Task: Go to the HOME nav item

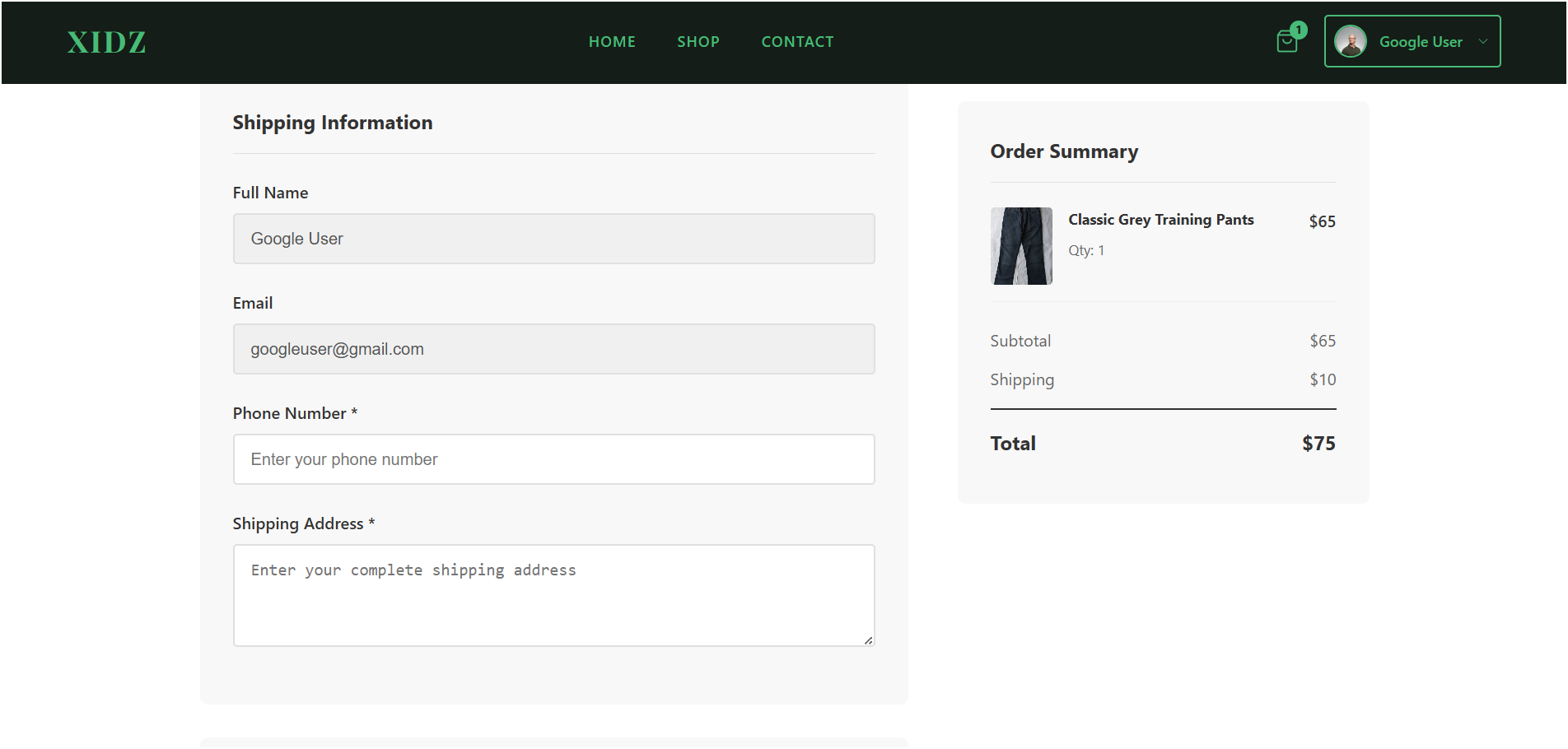Action: [x=612, y=42]
